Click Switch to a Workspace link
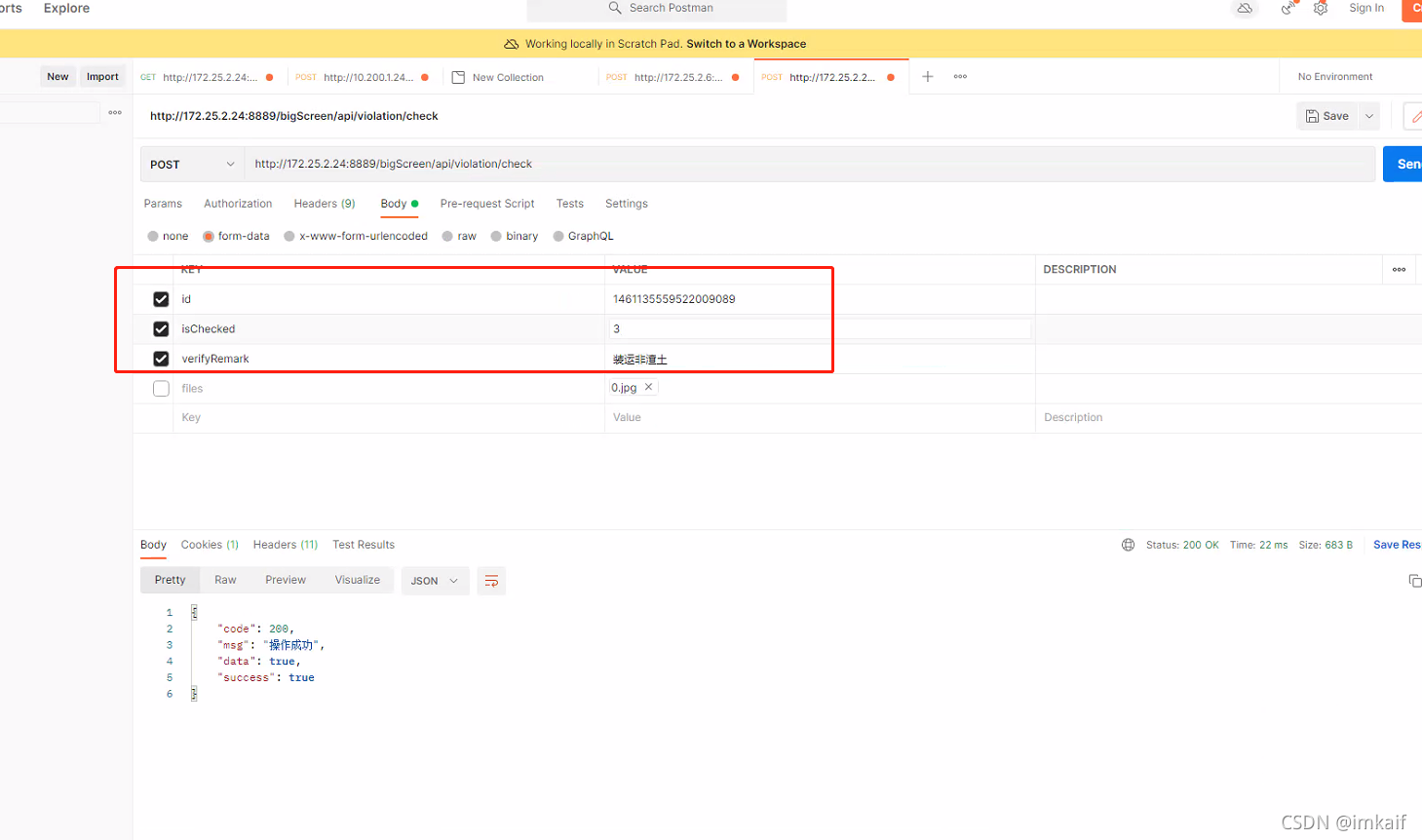Viewport: 1422px width, 840px height. click(746, 44)
